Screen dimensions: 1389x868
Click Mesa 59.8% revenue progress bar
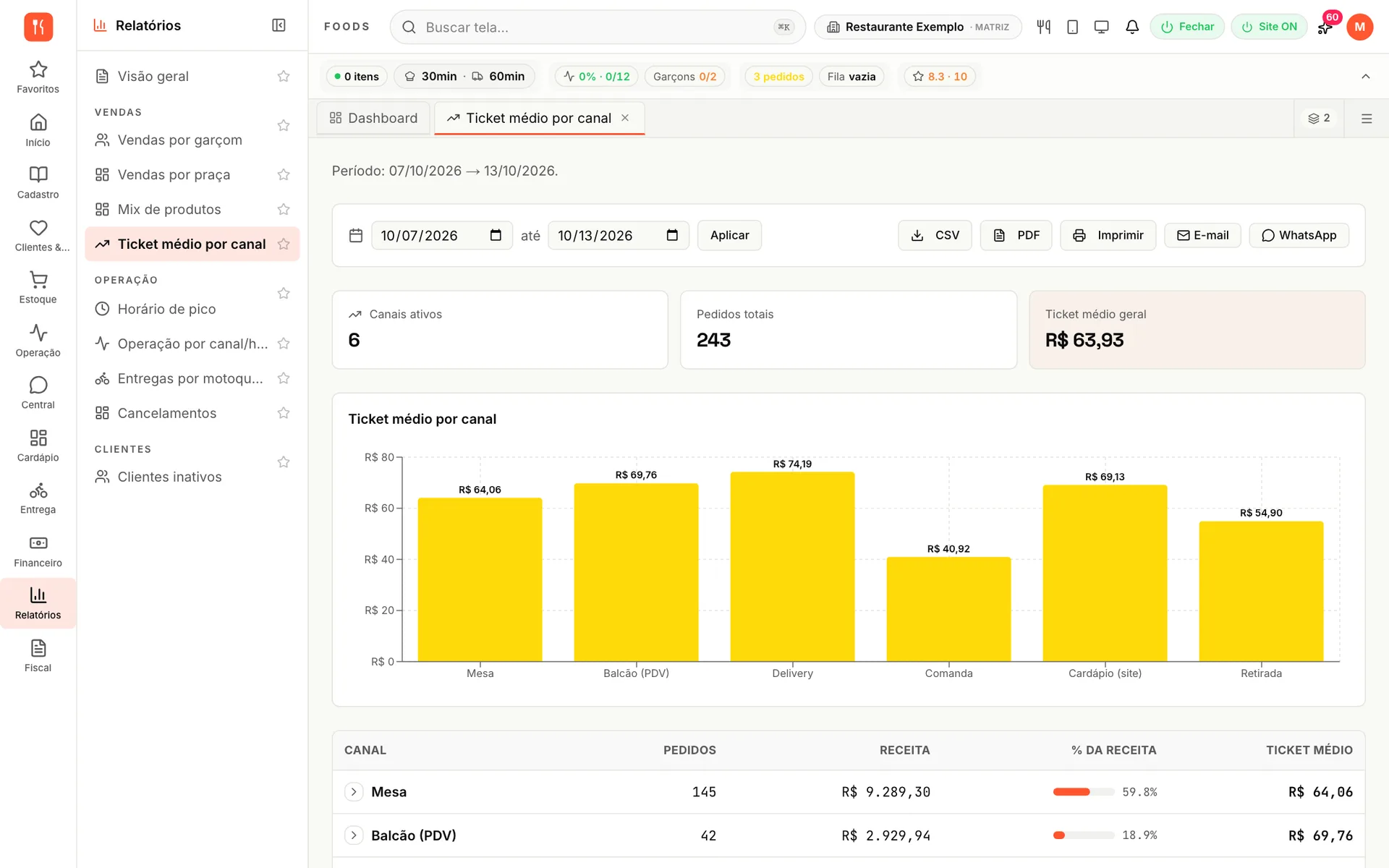pyautogui.click(x=1083, y=792)
